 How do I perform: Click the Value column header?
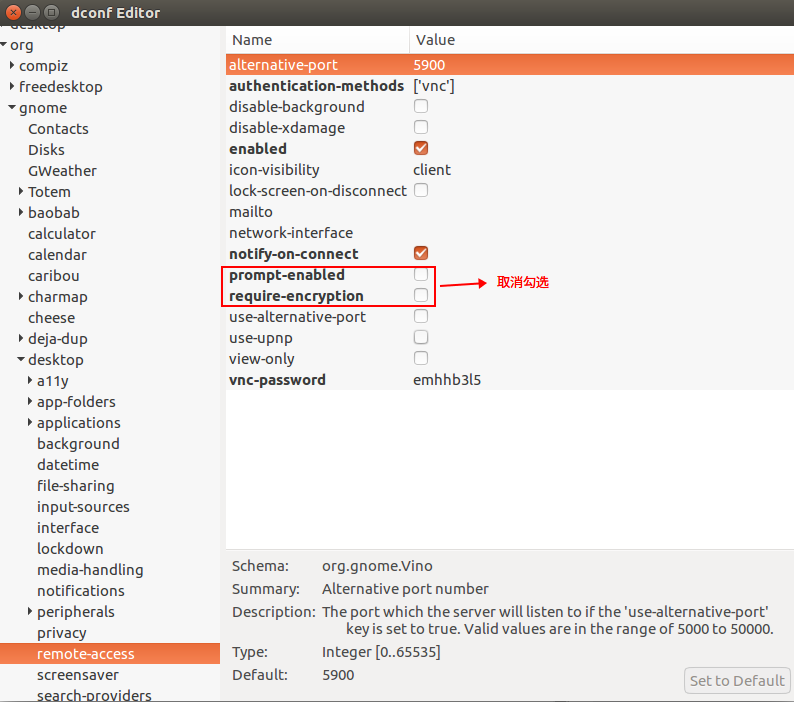click(602, 40)
